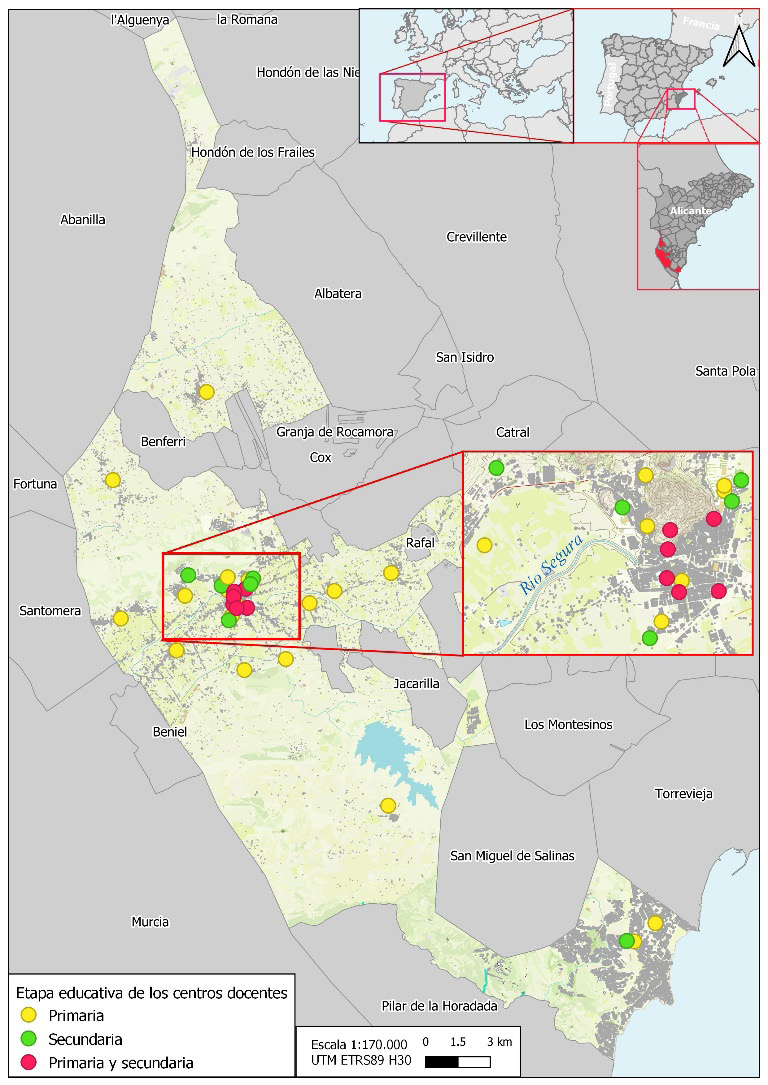Viewport: 768px width, 1085px height.
Task: Click the red Primaria y secundaria legend circle
Action: point(28,1062)
